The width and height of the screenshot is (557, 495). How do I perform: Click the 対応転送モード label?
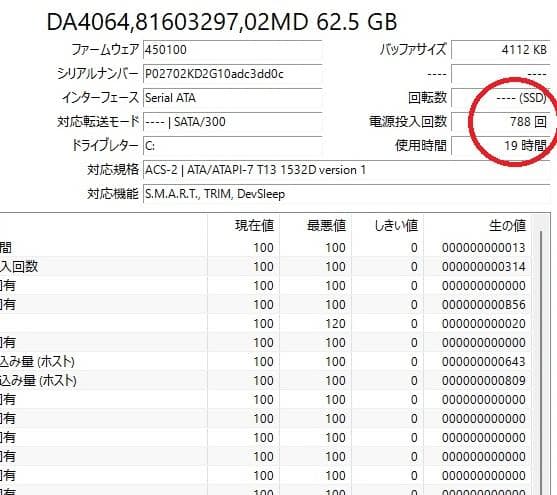pos(98,122)
